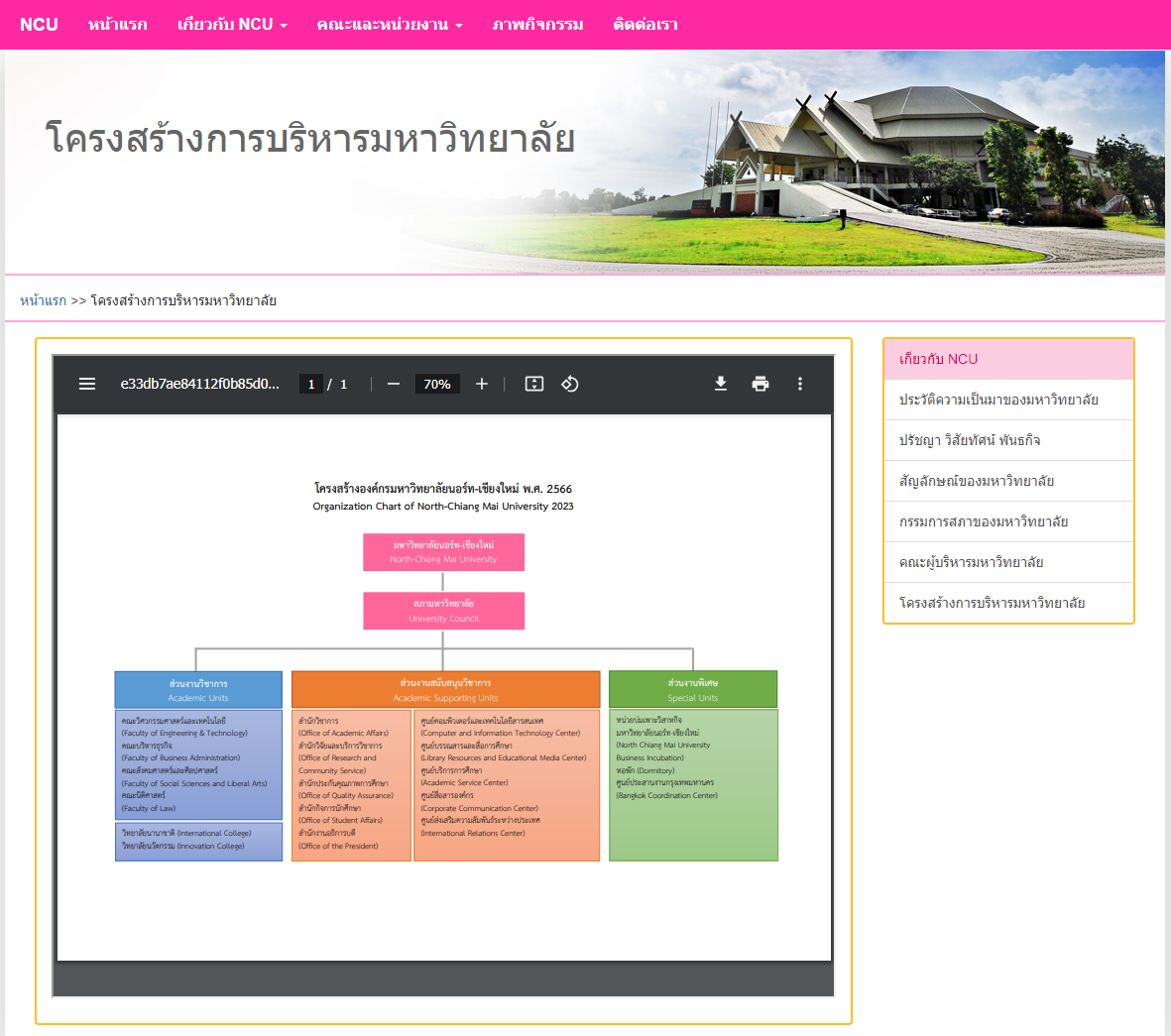The image size is (1171, 1036).
Task: Click the PDF page number input field
Action: tap(311, 384)
